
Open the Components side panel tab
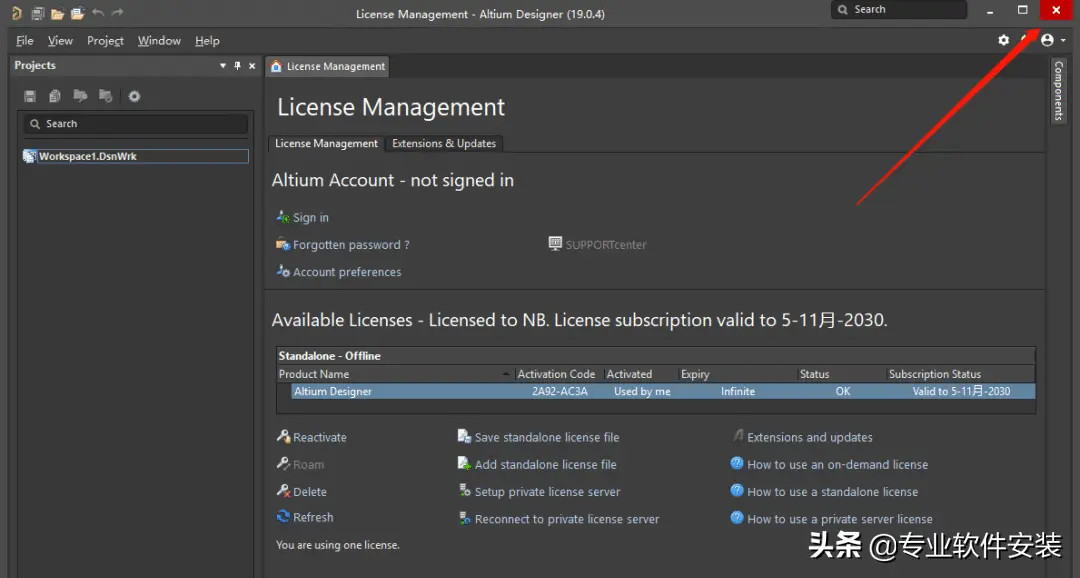pos(1058,90)
